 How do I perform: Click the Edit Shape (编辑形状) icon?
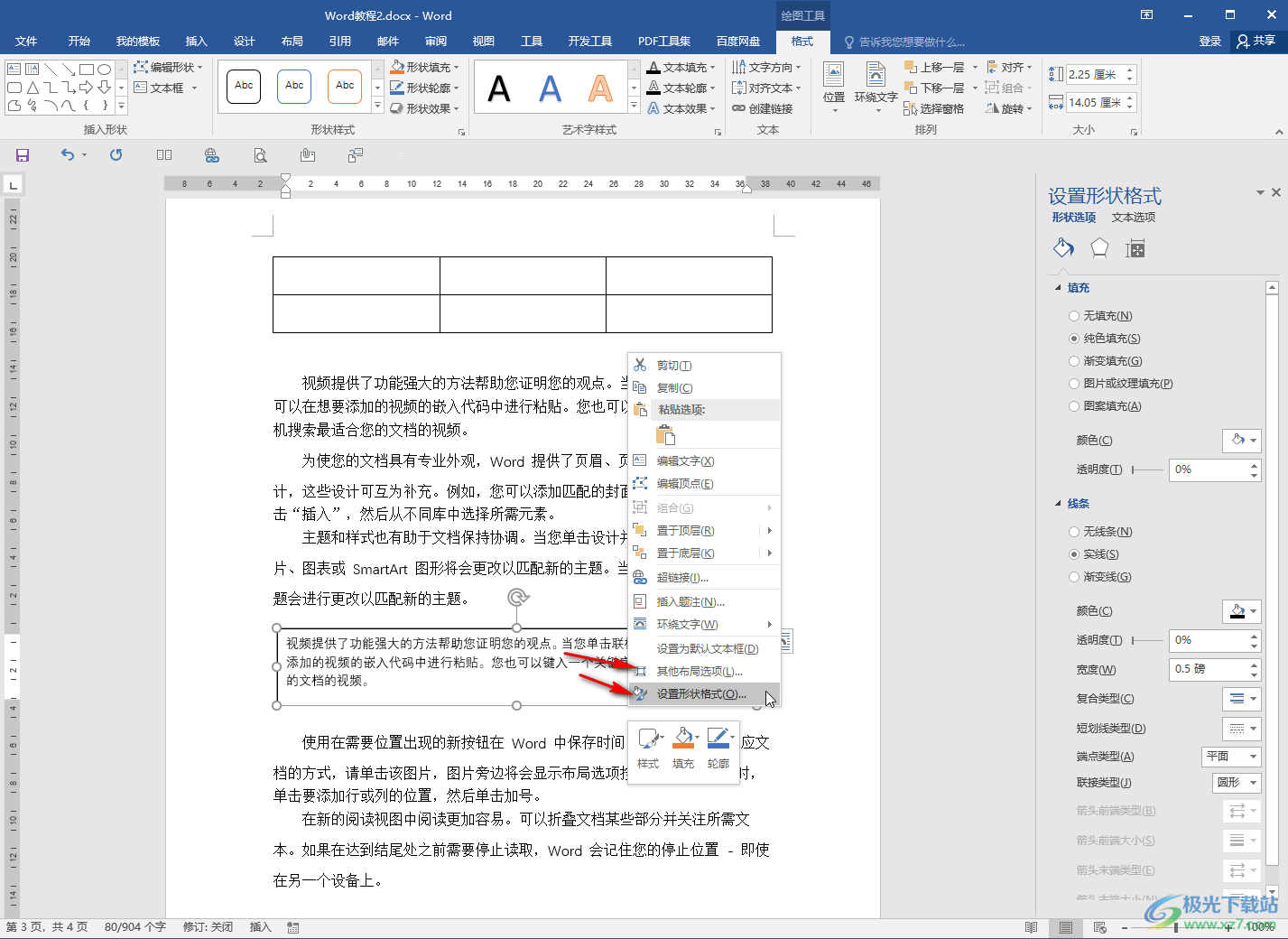coord(168,67)
